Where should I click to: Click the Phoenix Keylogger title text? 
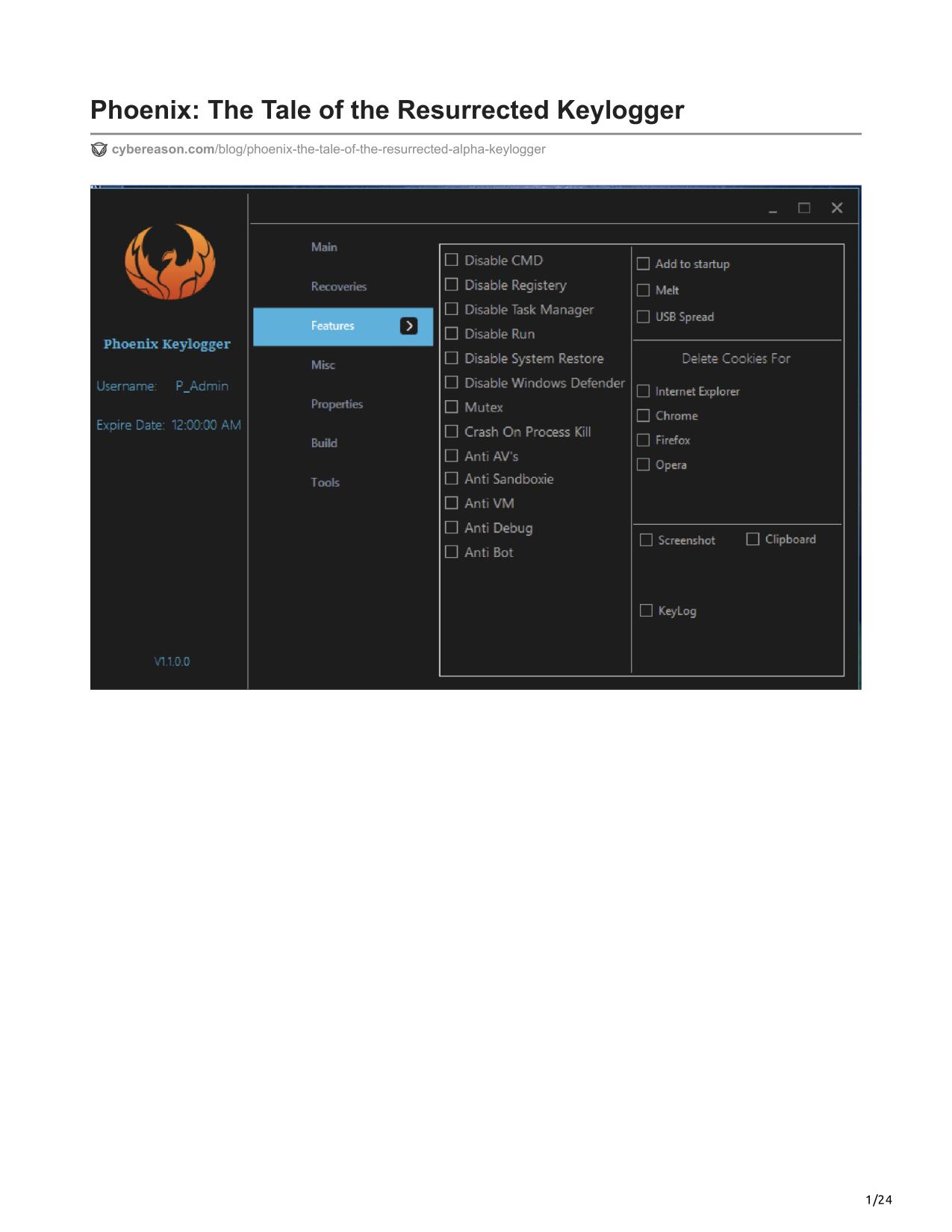(x=167, y=344)
